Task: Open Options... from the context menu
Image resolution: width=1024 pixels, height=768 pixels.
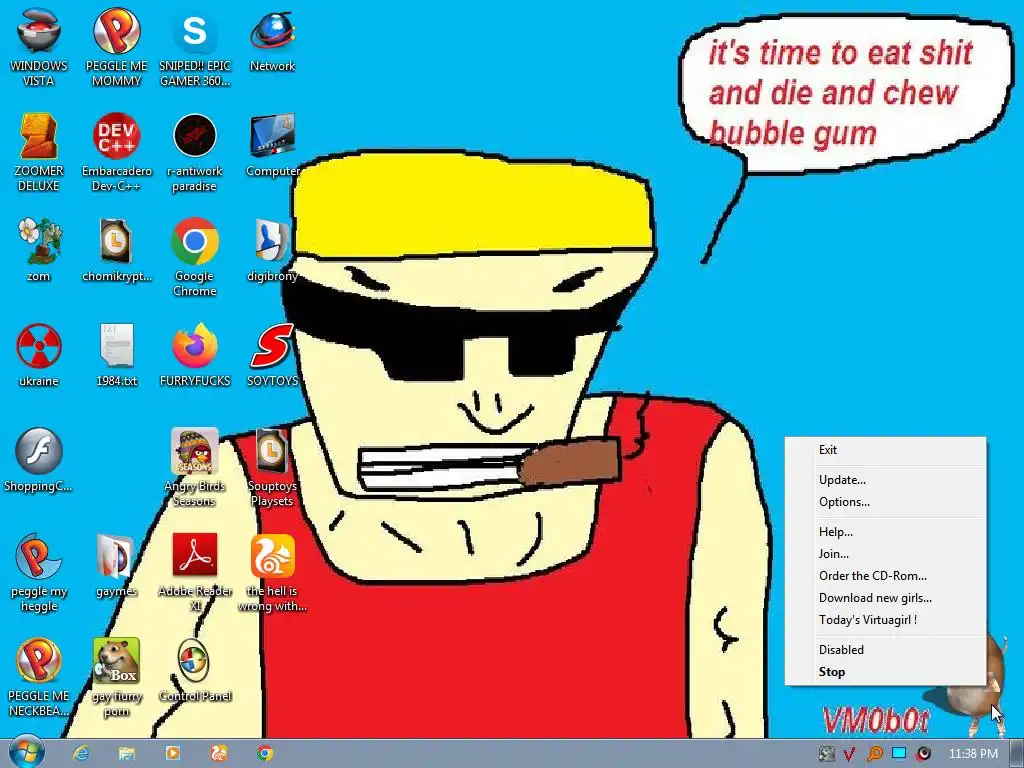Action: click(x=886, y=502)
